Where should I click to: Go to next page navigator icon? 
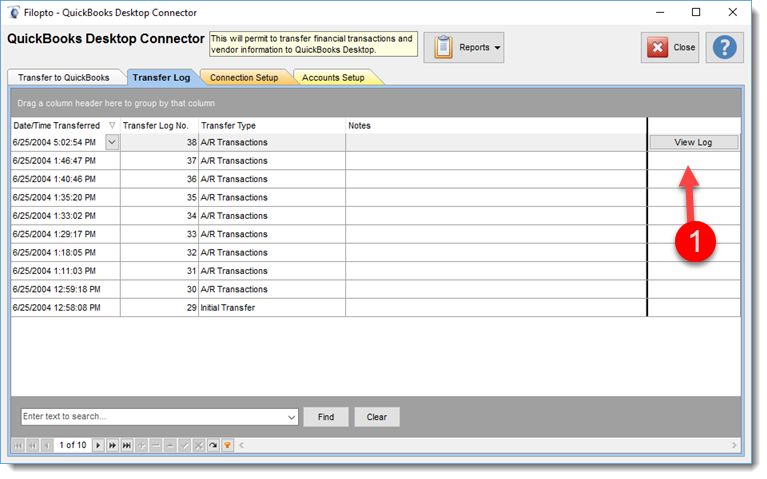coord(113,445)
